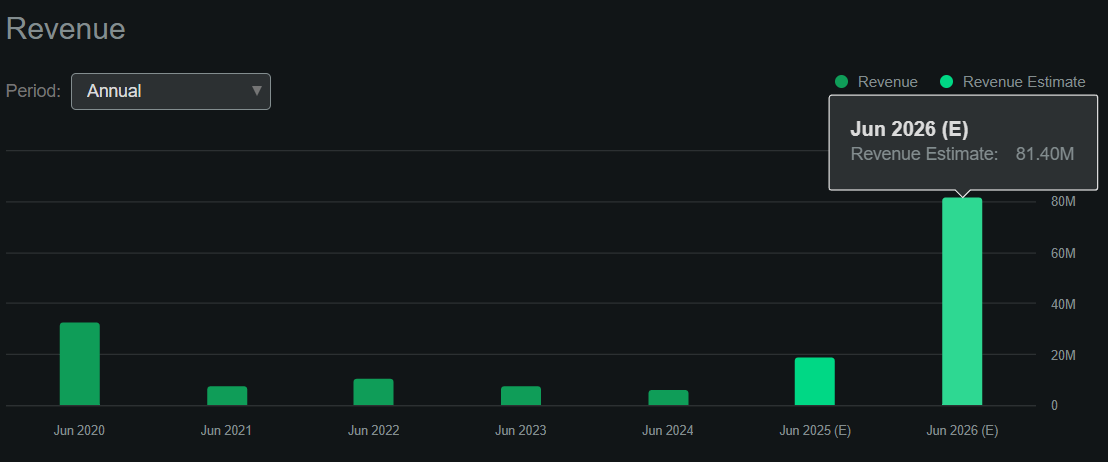
Task: Select the Jun 2020 revenue bar
Action: click(x=80, y=364)
